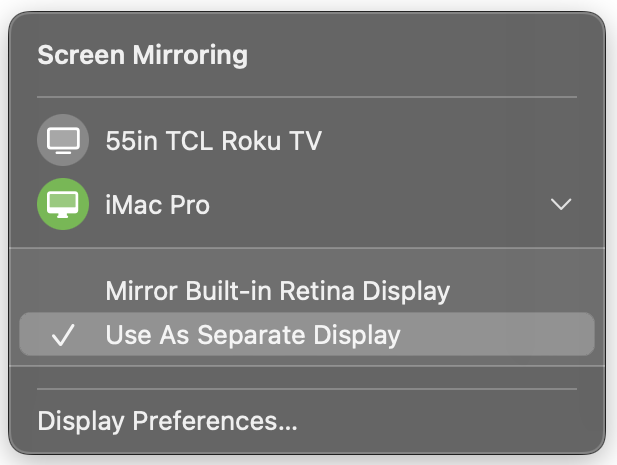Viewport: 617px width, 465px height.
Task: Select the iMac Pro device label
Action: 158,205
